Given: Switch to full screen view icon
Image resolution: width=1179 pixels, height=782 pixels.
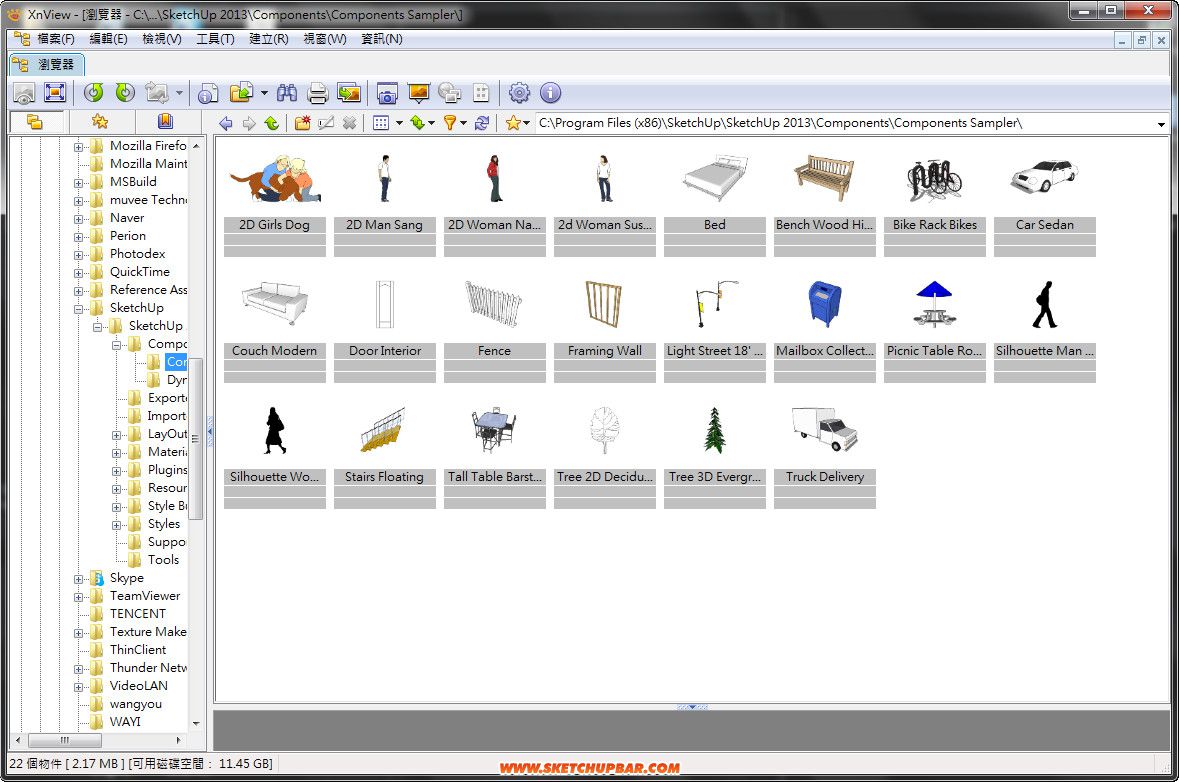Looking at the screenshot, I should pyautogui.click(x=55, y=92).
